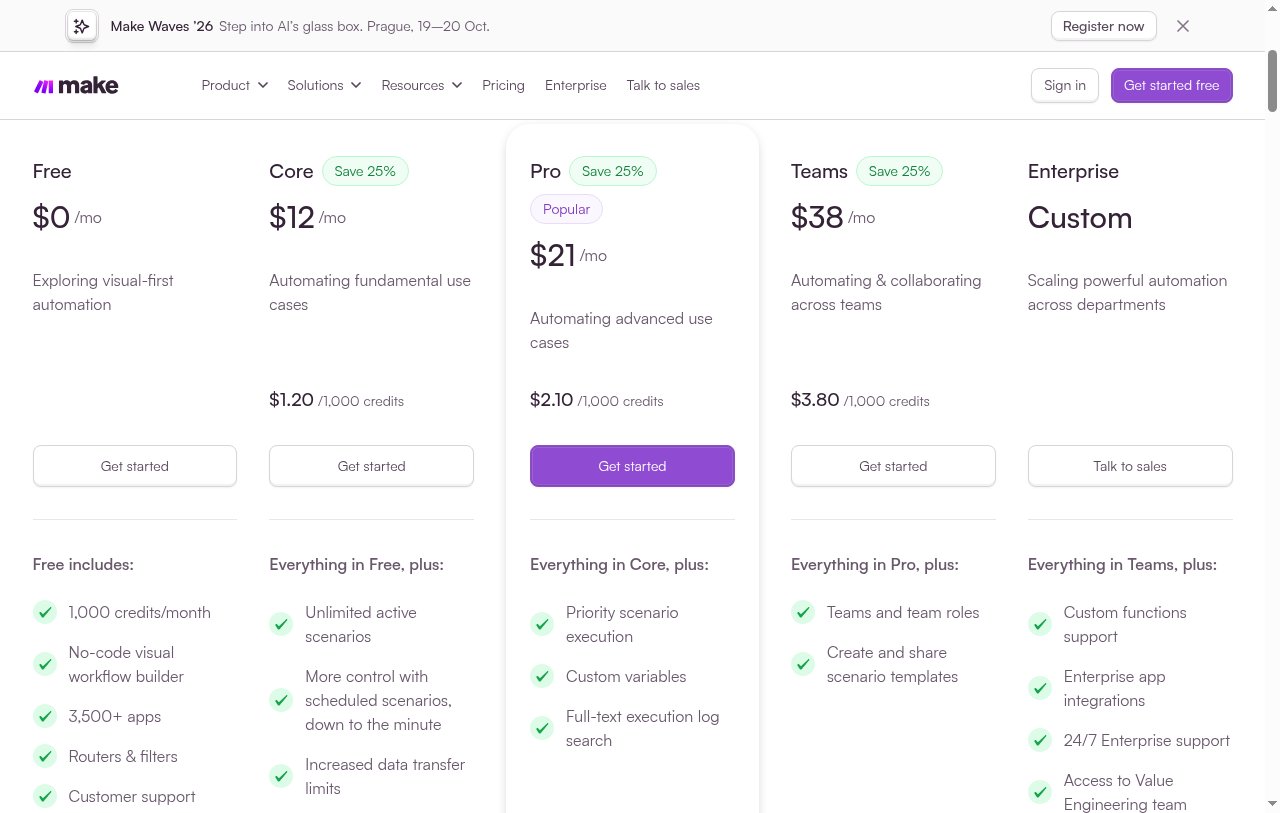Click the Pro plan Save 25% badge
This screenshot has height=813, width=1280.
point(613,171)
